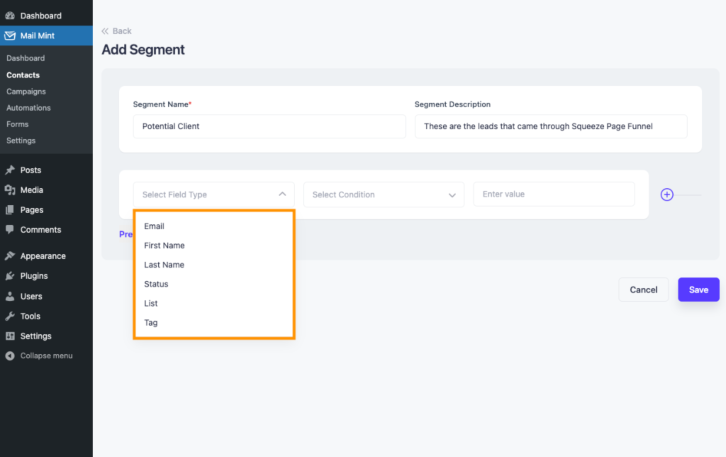The image size is (726, 457).
Task: Click the Settings icon near sidebar bottom
Action: pyautogui.click(x=10, y=336)
